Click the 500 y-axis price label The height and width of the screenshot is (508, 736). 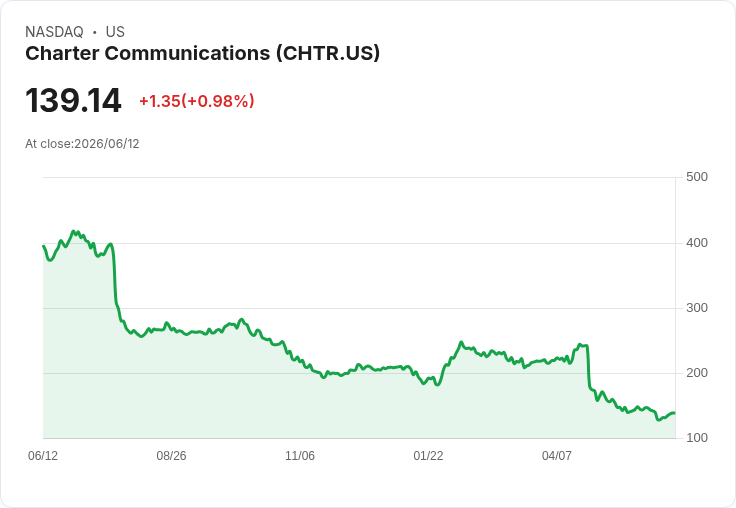point(697,177)
